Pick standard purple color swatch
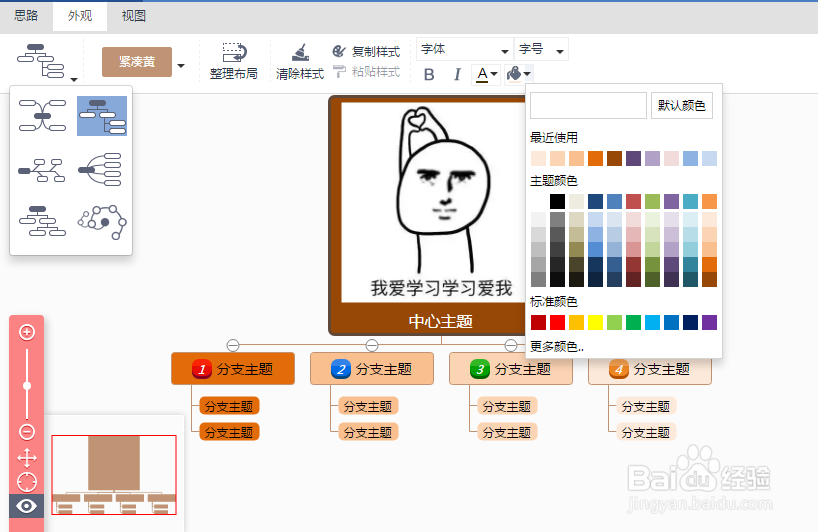 click(709, 322)
